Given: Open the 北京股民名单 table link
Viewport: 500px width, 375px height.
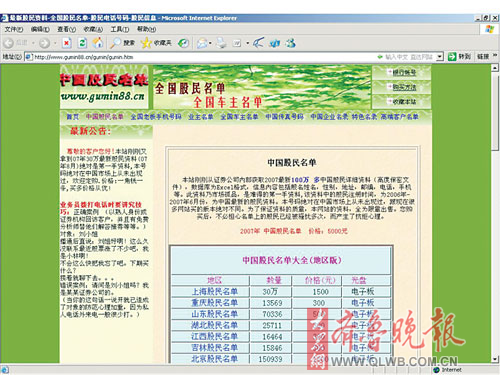Looking at the screenshot, I should tap(214, 359).
